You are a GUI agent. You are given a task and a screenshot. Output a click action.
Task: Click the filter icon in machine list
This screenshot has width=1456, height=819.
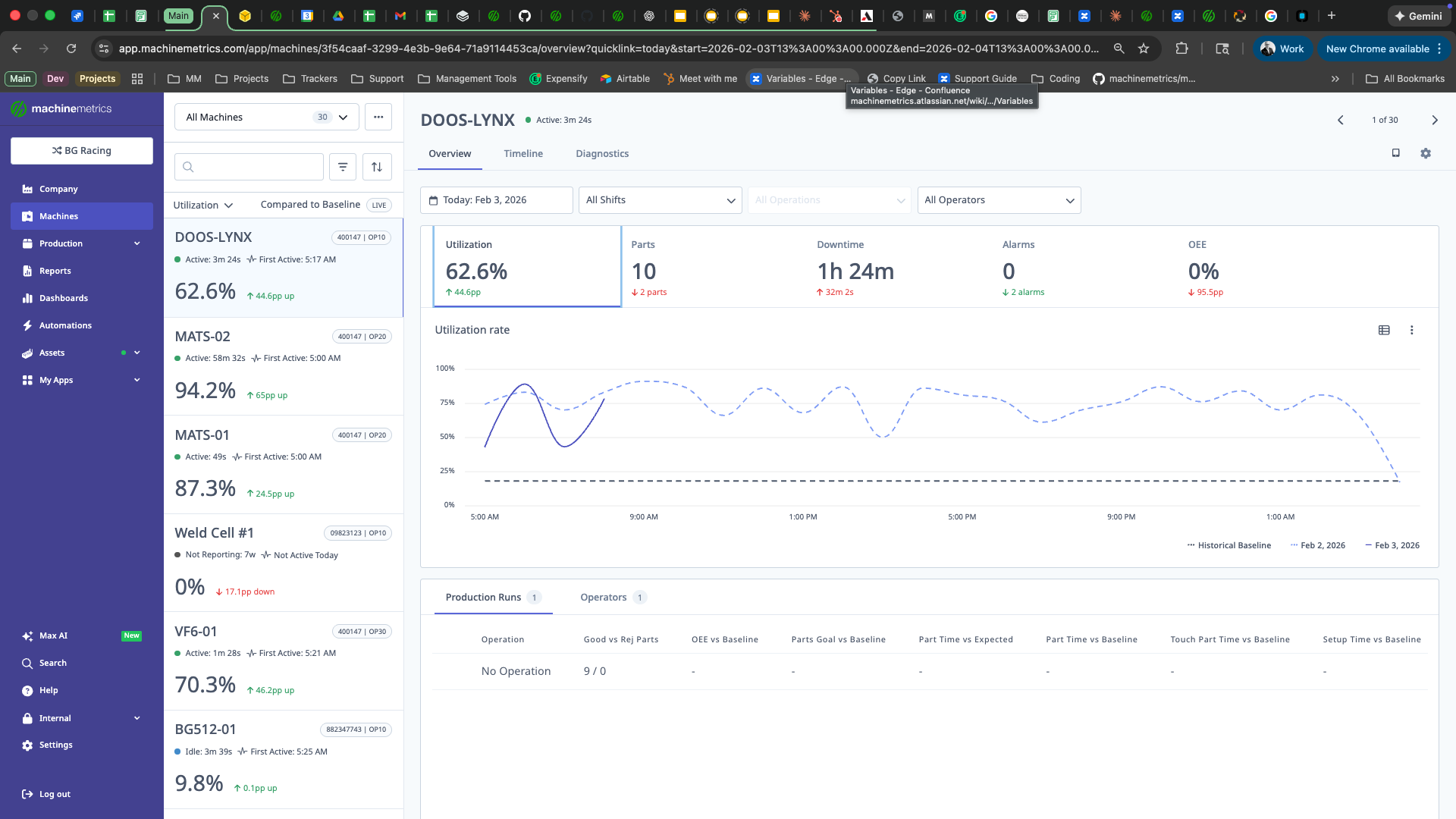[x=343, y=167]
